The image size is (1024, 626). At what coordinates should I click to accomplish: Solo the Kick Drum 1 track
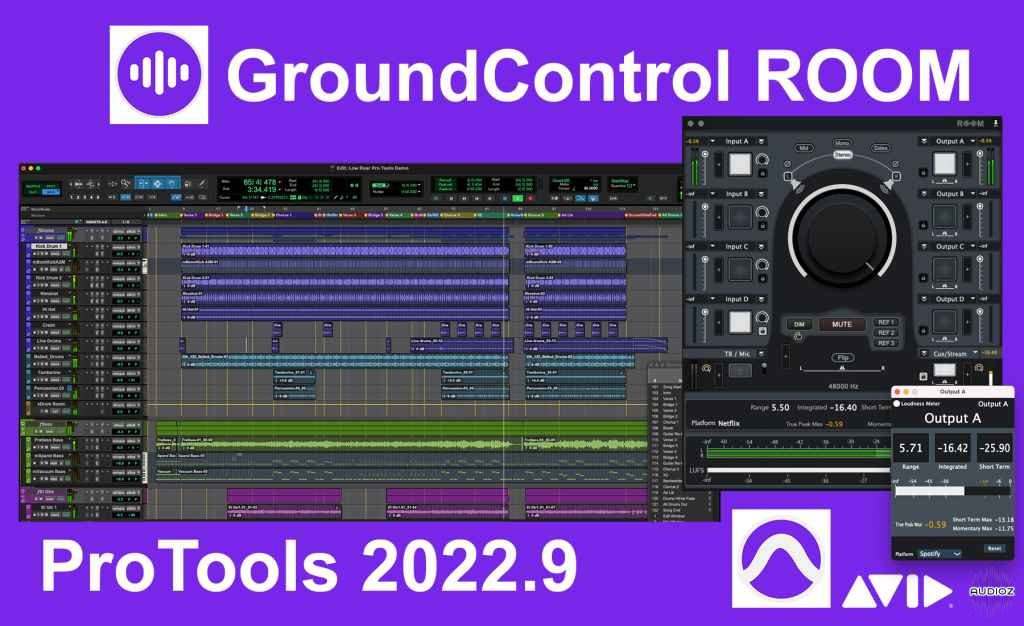[42, 253]
